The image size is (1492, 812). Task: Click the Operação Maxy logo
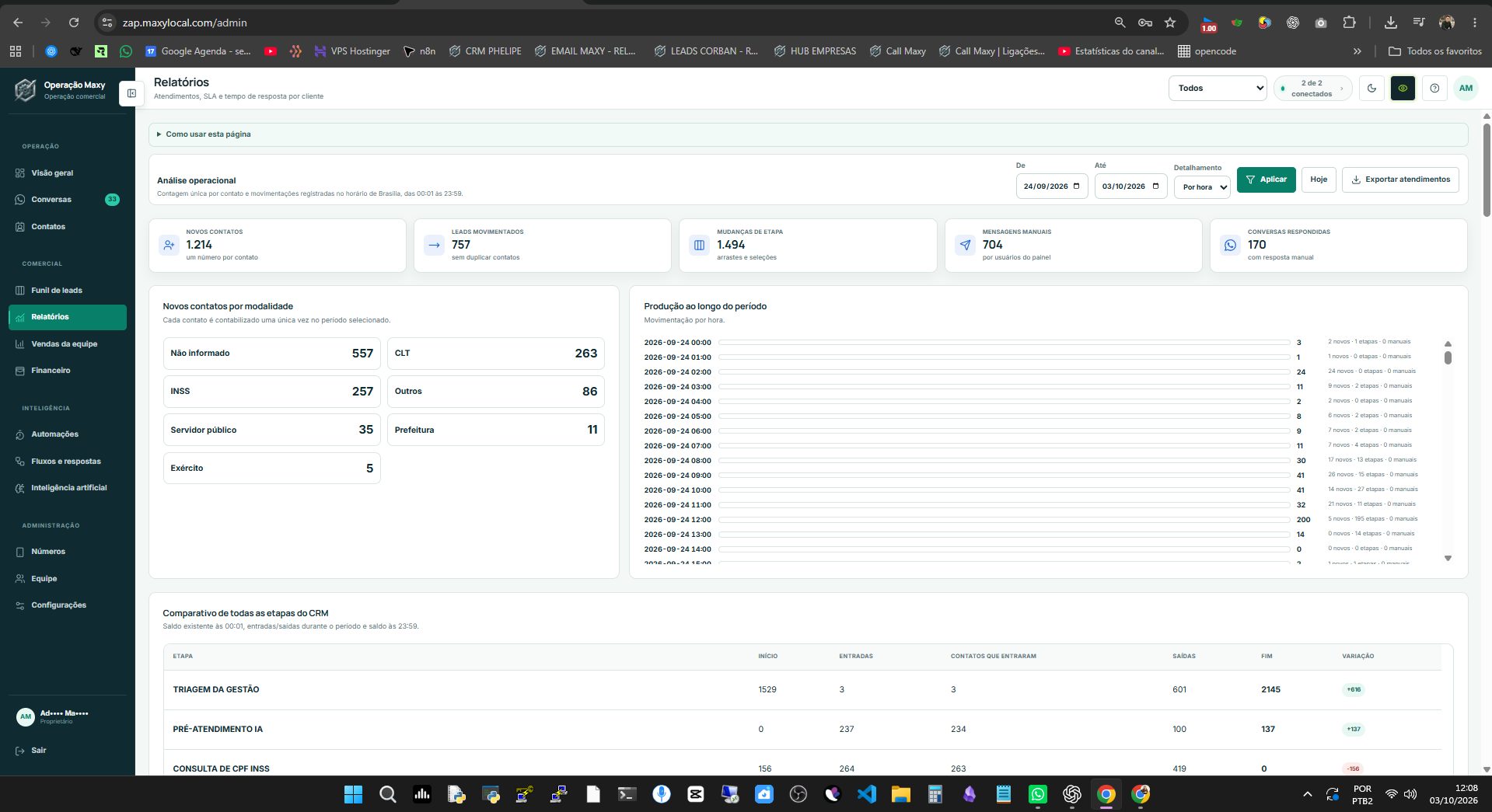(26, 90)
